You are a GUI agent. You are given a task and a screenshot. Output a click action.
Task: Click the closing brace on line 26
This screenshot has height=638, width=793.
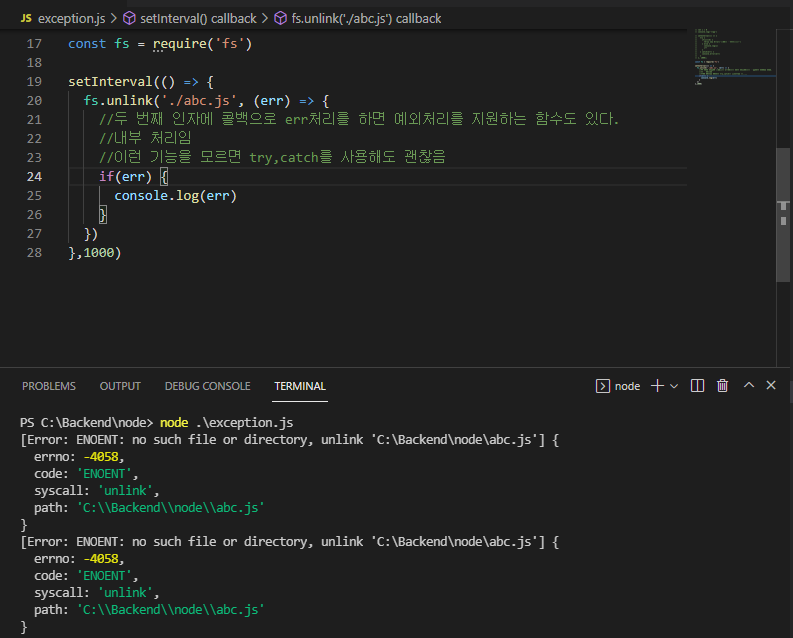[x=103, y=215]
